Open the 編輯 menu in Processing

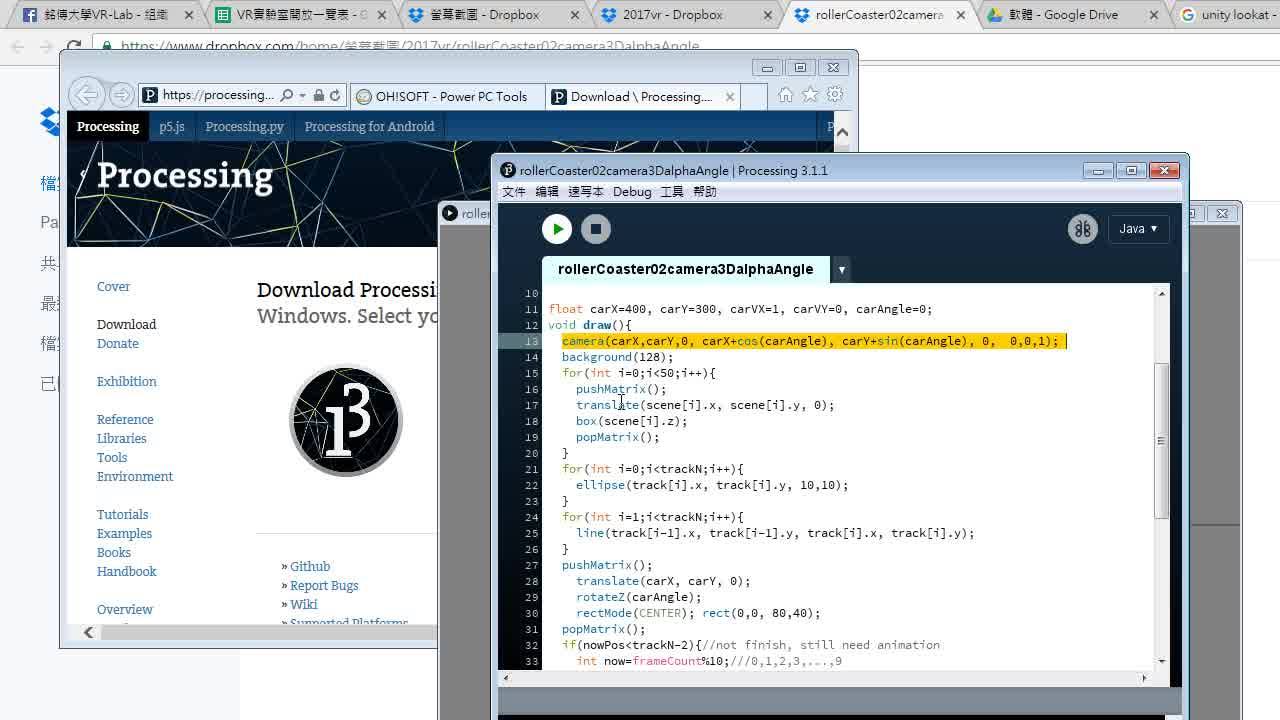coord(547,192)
